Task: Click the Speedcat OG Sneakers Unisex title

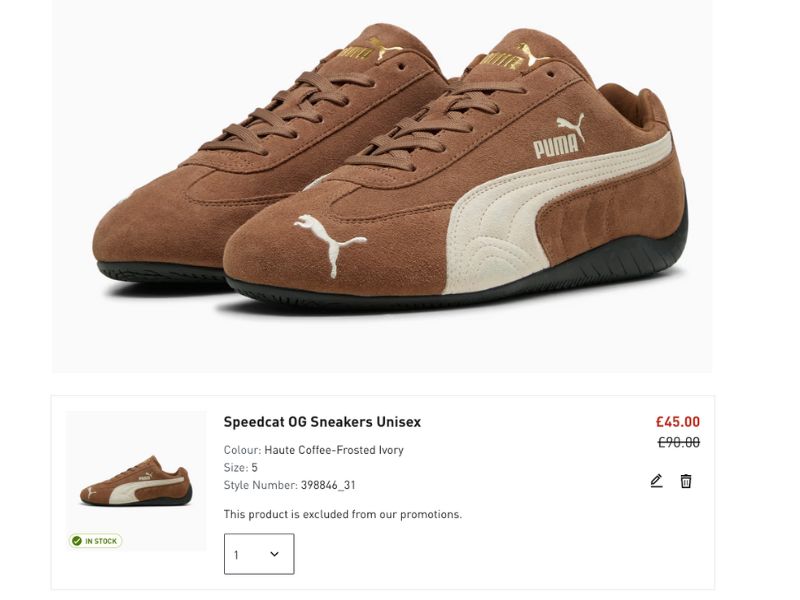Action: (x=322, y=422)
